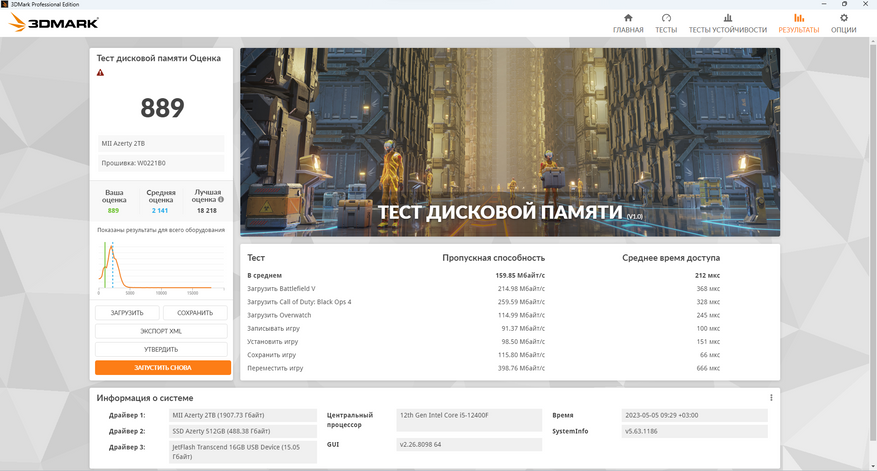Image resolution: width=877 pixels, height=471 pixels.
Task: Click the average access time 212 мкс
Action: point(708,276)
